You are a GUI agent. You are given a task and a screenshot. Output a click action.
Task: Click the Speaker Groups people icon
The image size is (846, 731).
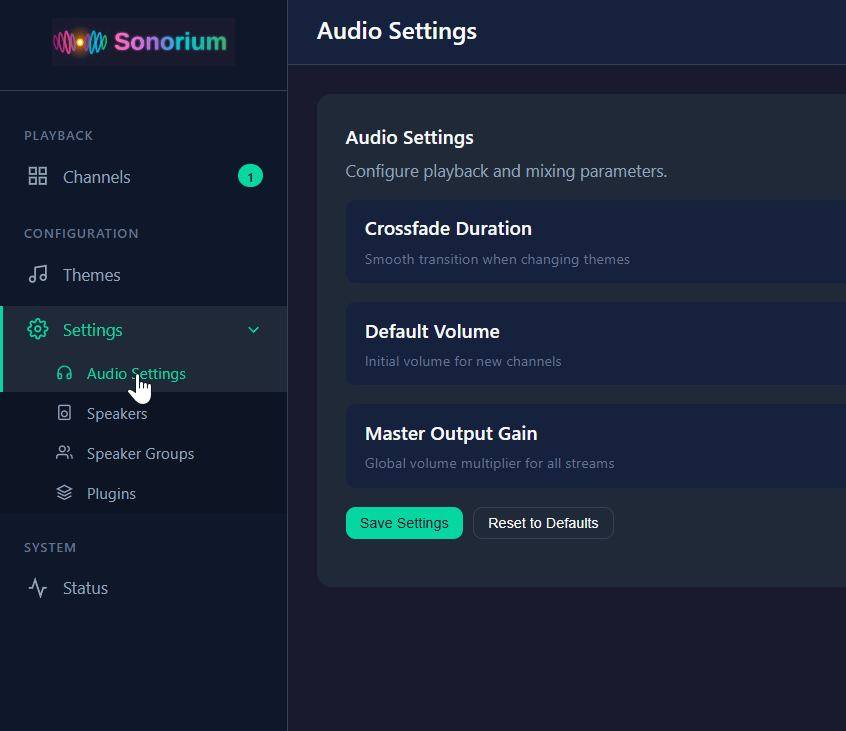pyautogui.click(x=65, y=453)
